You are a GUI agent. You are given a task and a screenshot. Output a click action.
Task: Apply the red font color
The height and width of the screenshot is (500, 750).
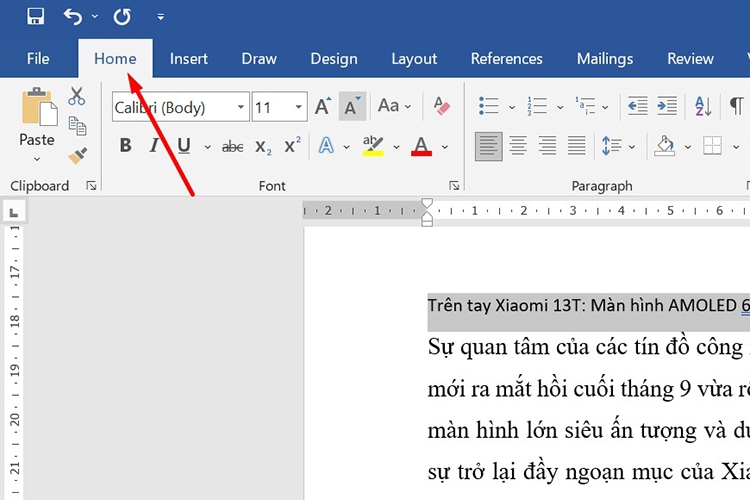[421, 146]
